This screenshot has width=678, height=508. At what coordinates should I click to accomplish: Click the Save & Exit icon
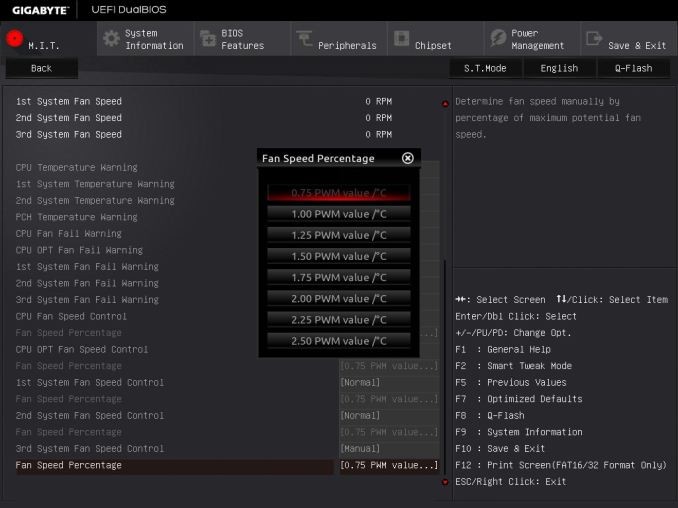[x=594, y=38]
